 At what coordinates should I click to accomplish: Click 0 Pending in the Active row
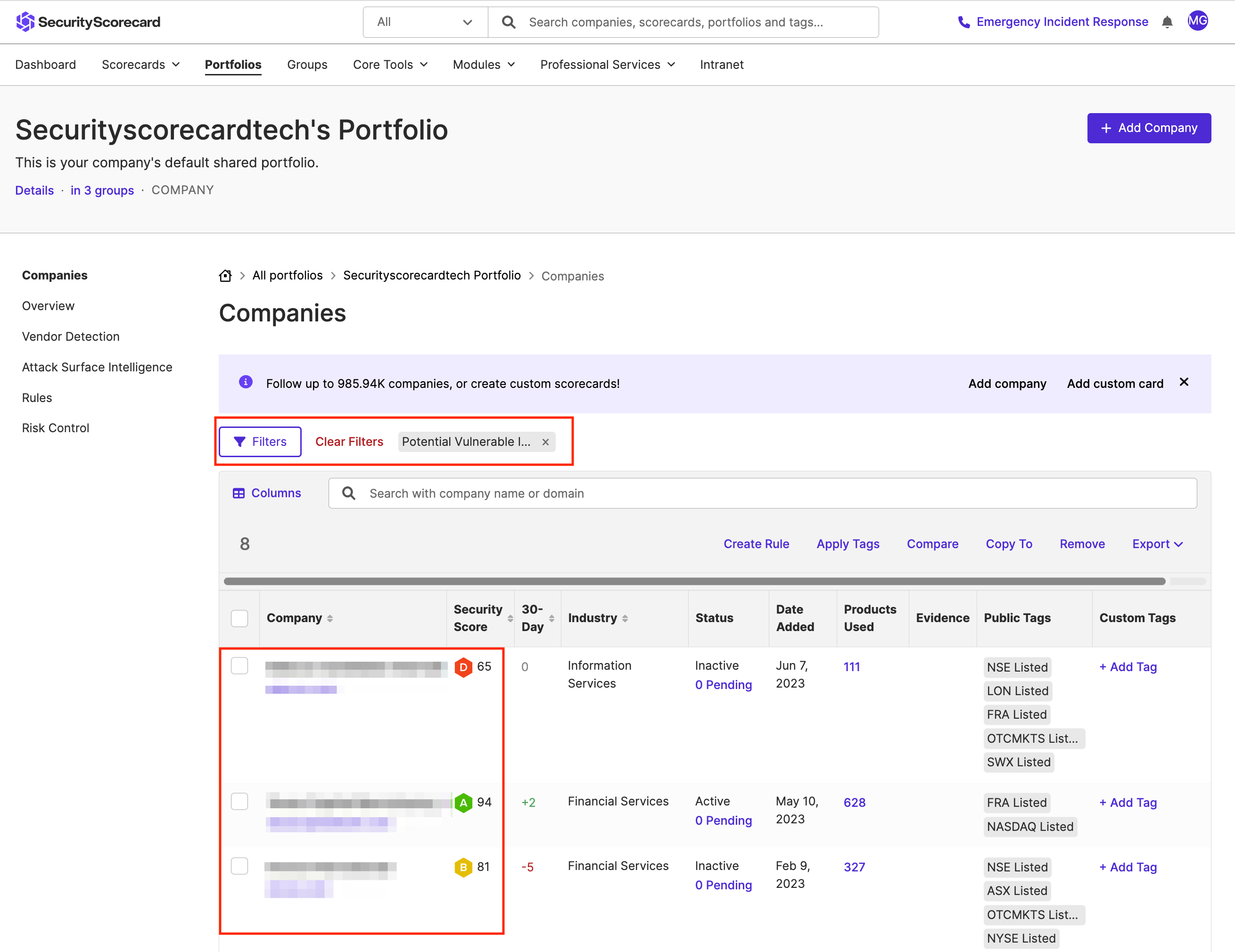[x=724, y=821]
